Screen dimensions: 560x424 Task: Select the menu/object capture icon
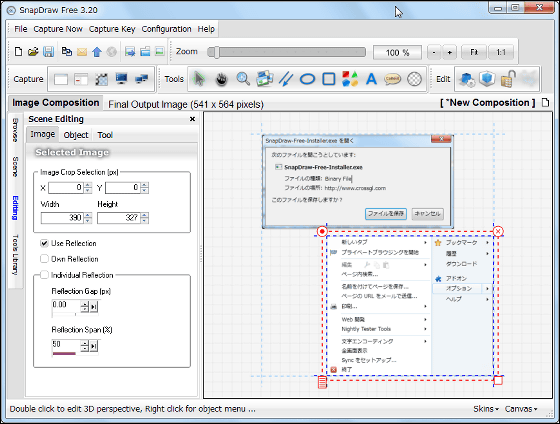[x=81, y=79]
